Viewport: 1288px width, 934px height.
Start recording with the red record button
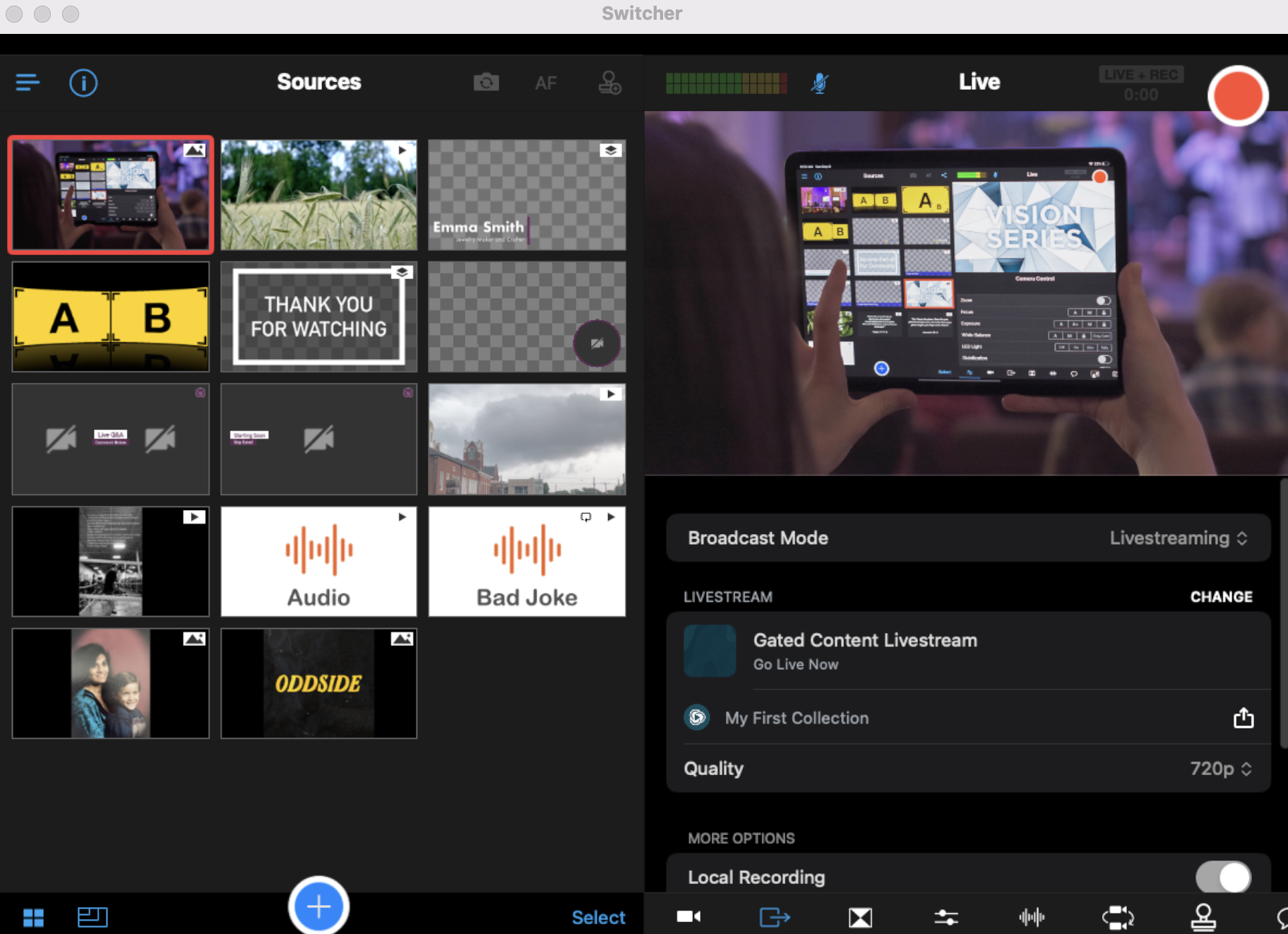[1237, 95]
